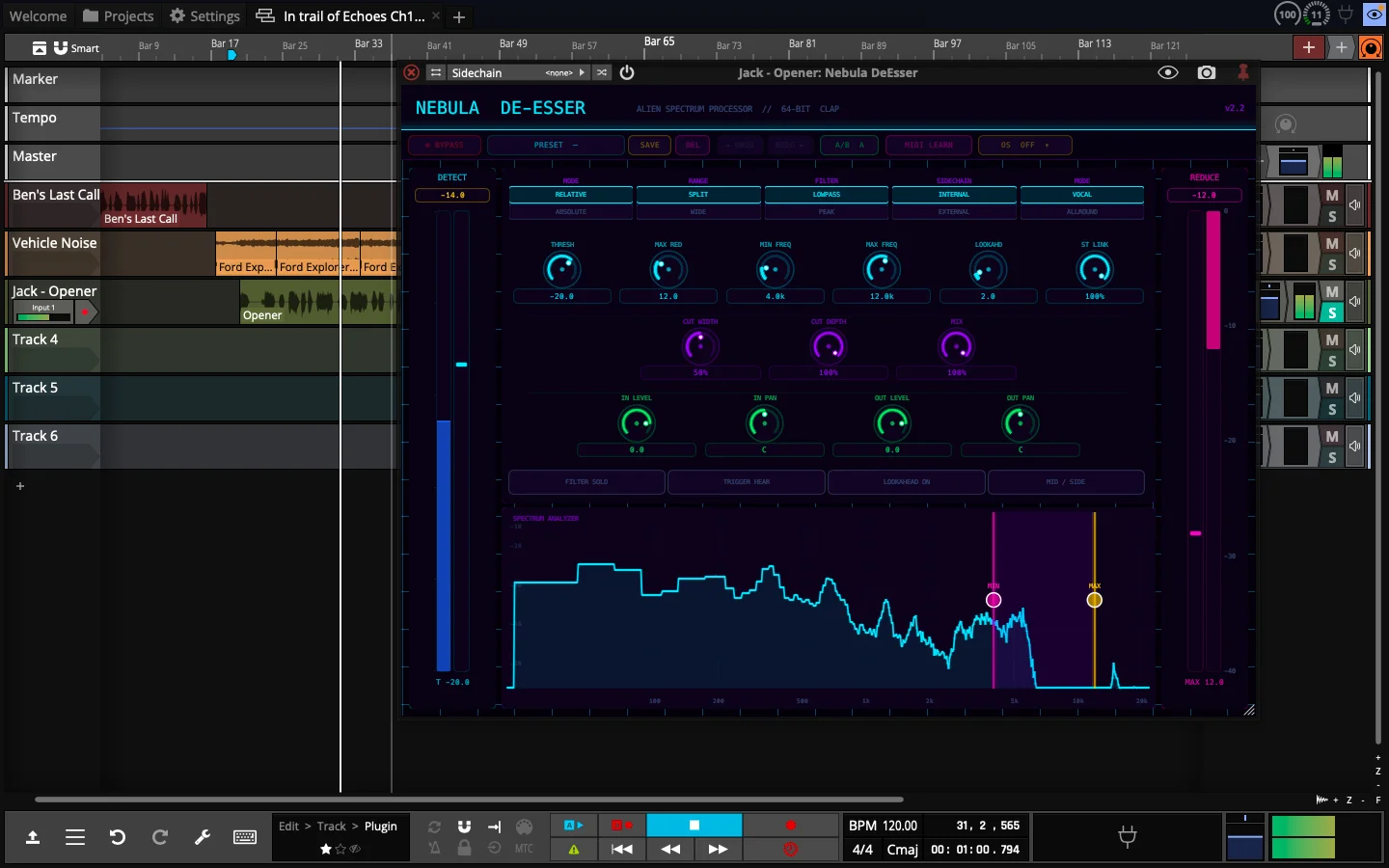The image size is (1389, 868).
Task: Click the power icon in plugin title bar
Action: coord(626,72)
